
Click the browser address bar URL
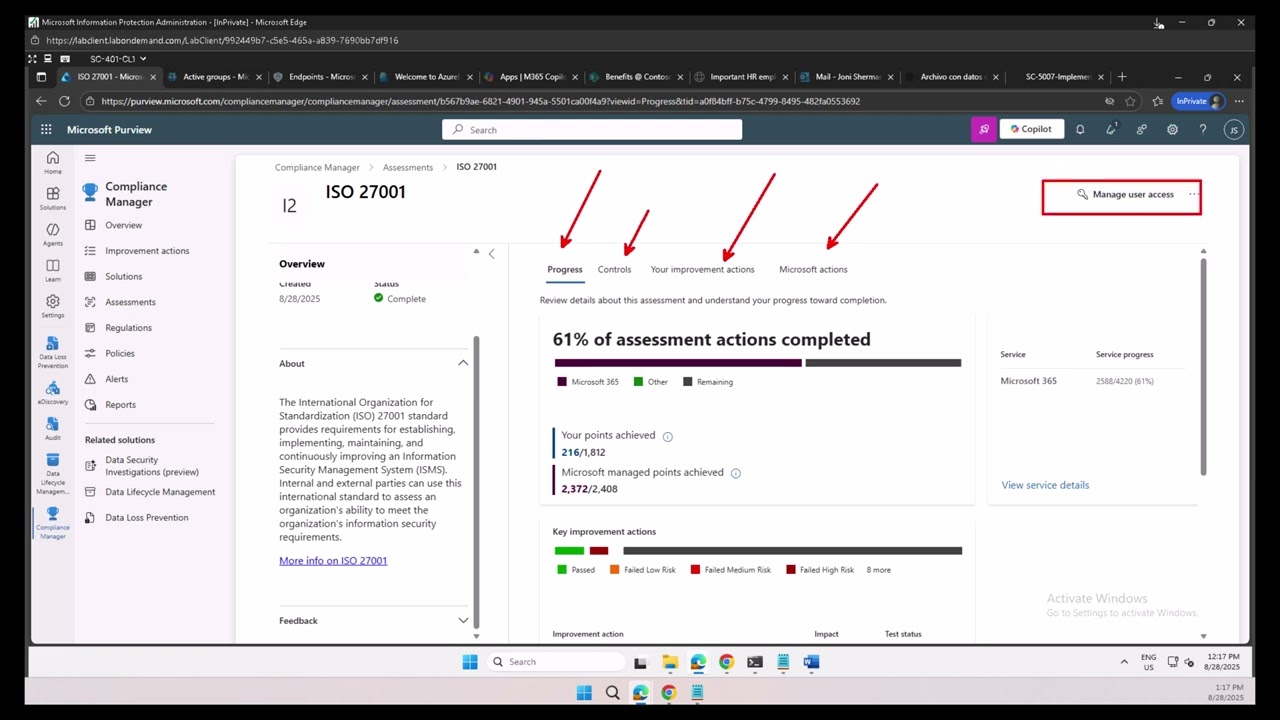coord(480,101)
